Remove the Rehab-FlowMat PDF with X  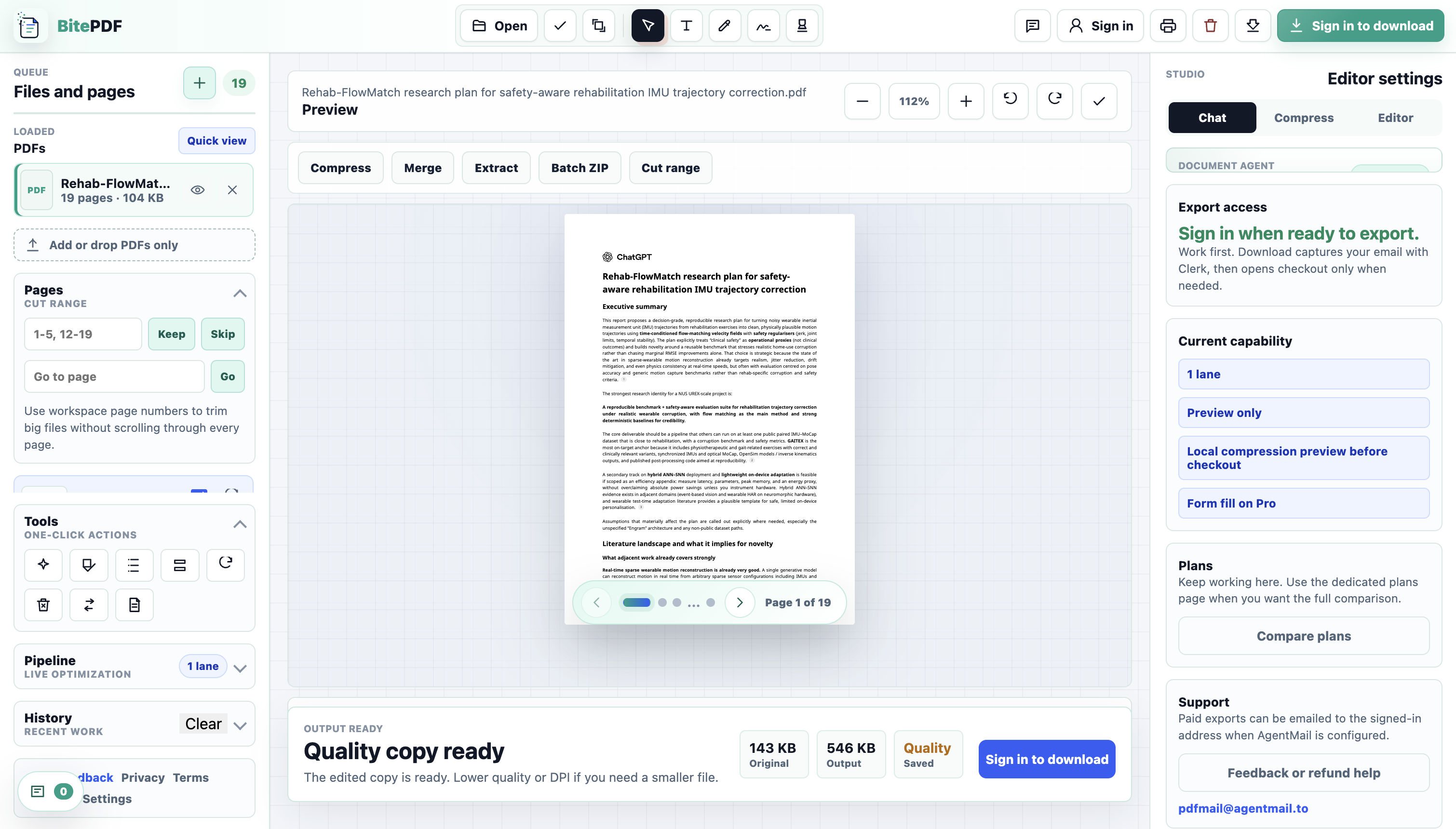pos(232,190)
